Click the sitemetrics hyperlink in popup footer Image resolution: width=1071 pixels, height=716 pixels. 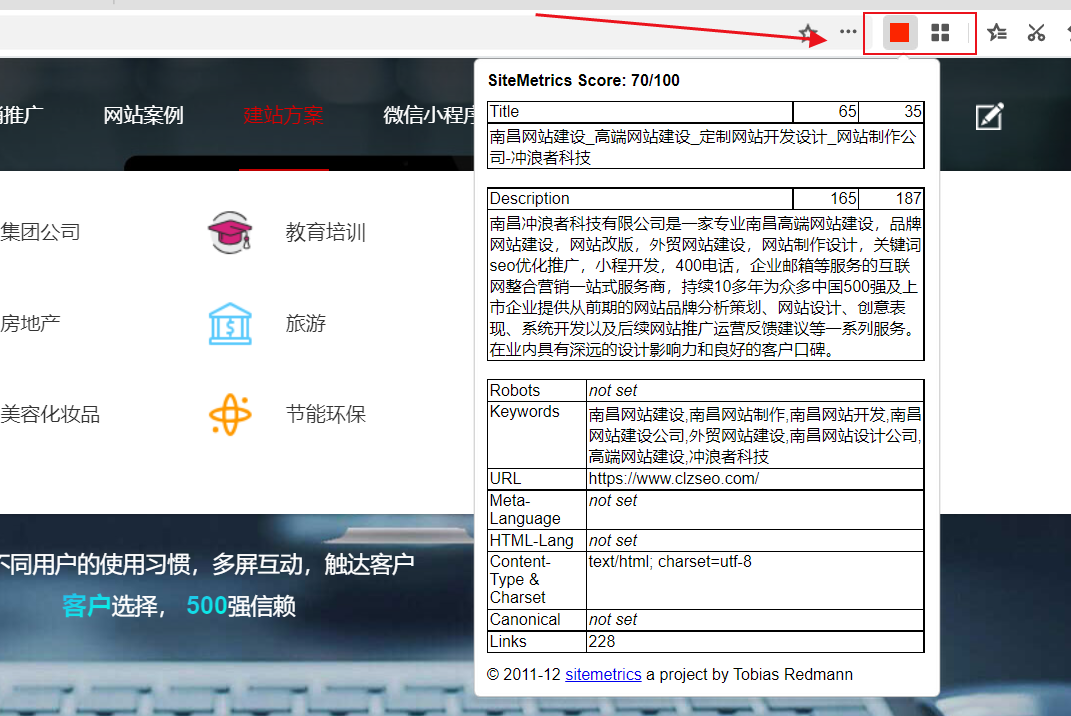(x=603, y=675)
